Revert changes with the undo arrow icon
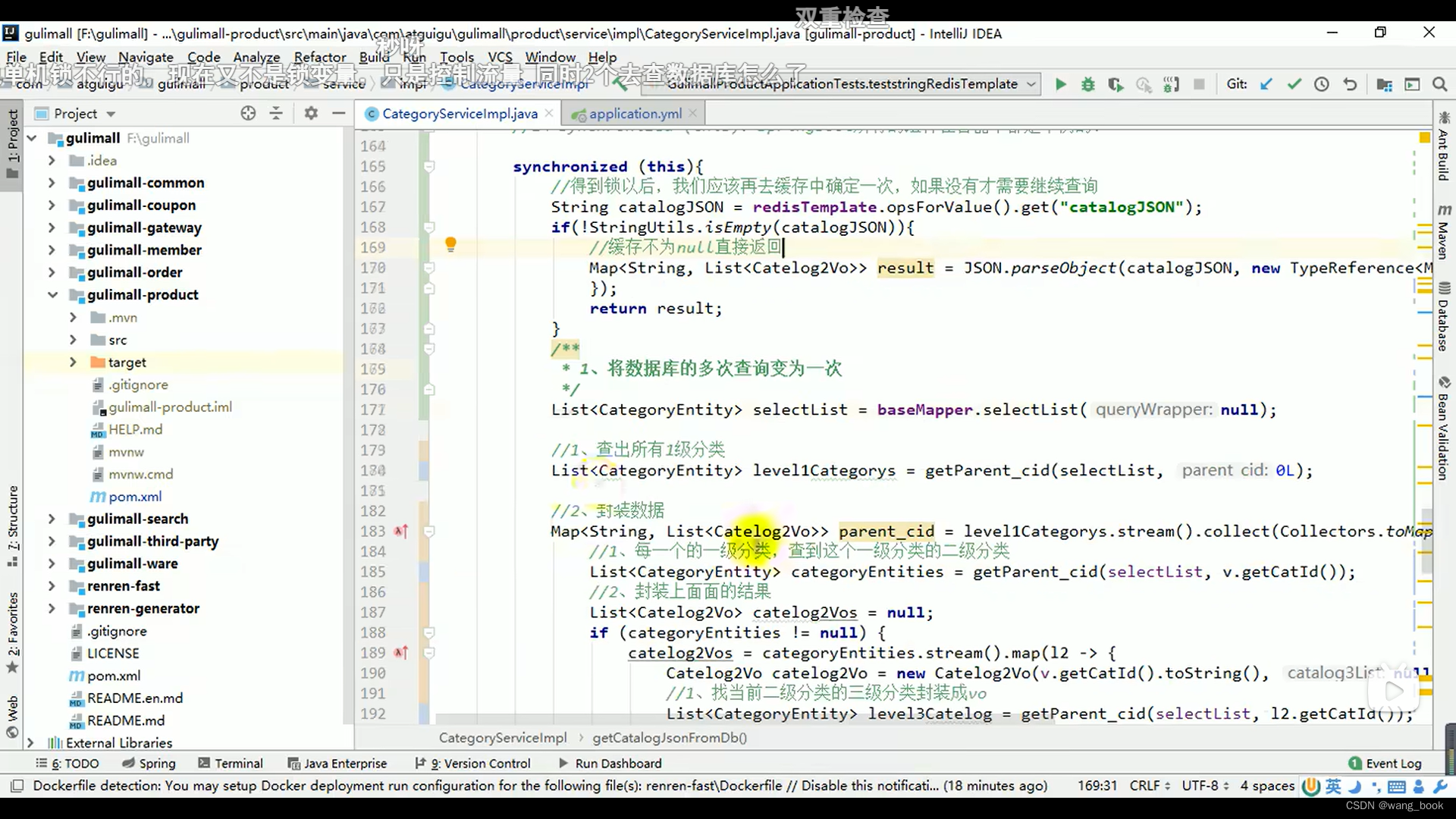The height and width of the screenshot is (819, 1456). [x=1350, y=84]
